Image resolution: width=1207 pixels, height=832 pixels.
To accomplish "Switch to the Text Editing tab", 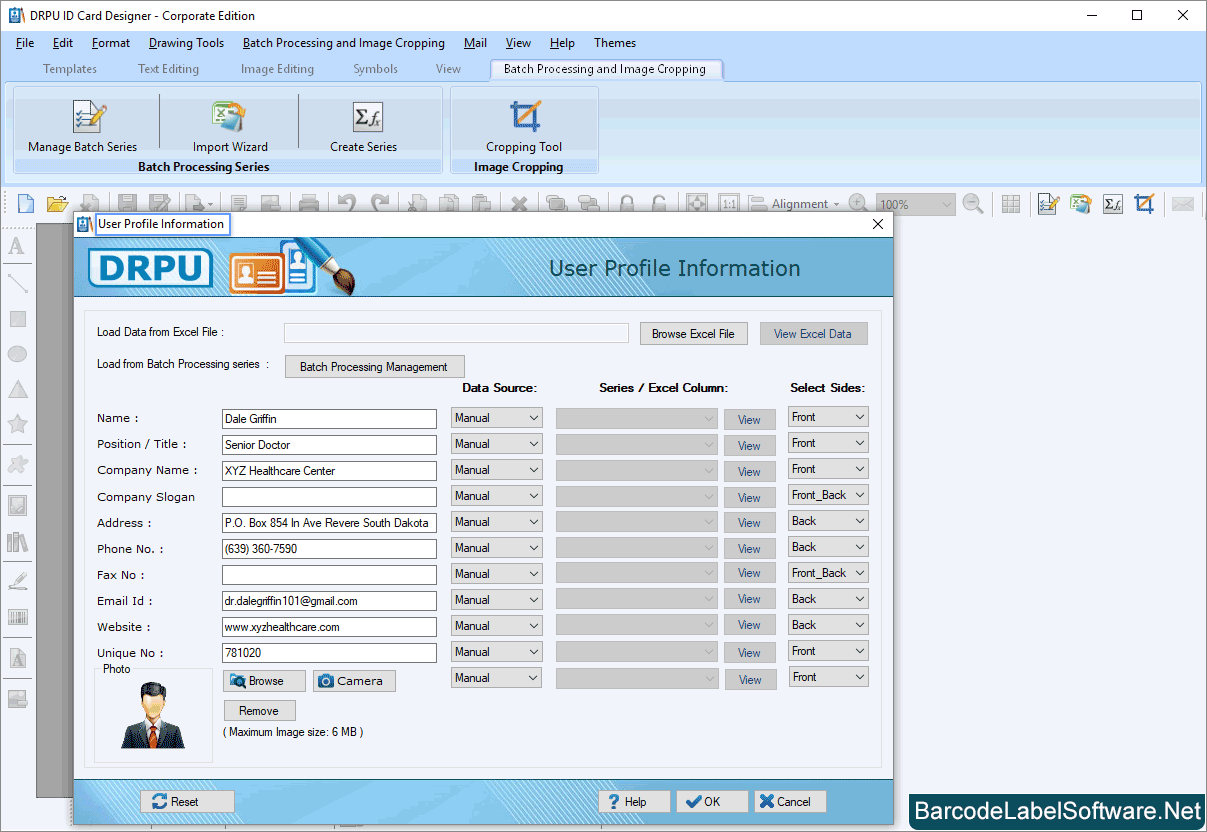I will click(168, 69).
